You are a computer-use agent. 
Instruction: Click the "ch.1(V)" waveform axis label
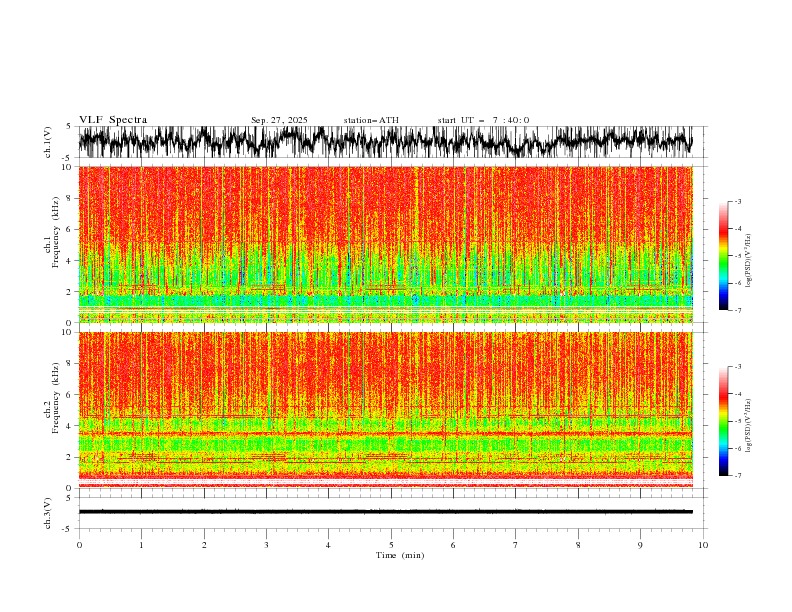48,142
